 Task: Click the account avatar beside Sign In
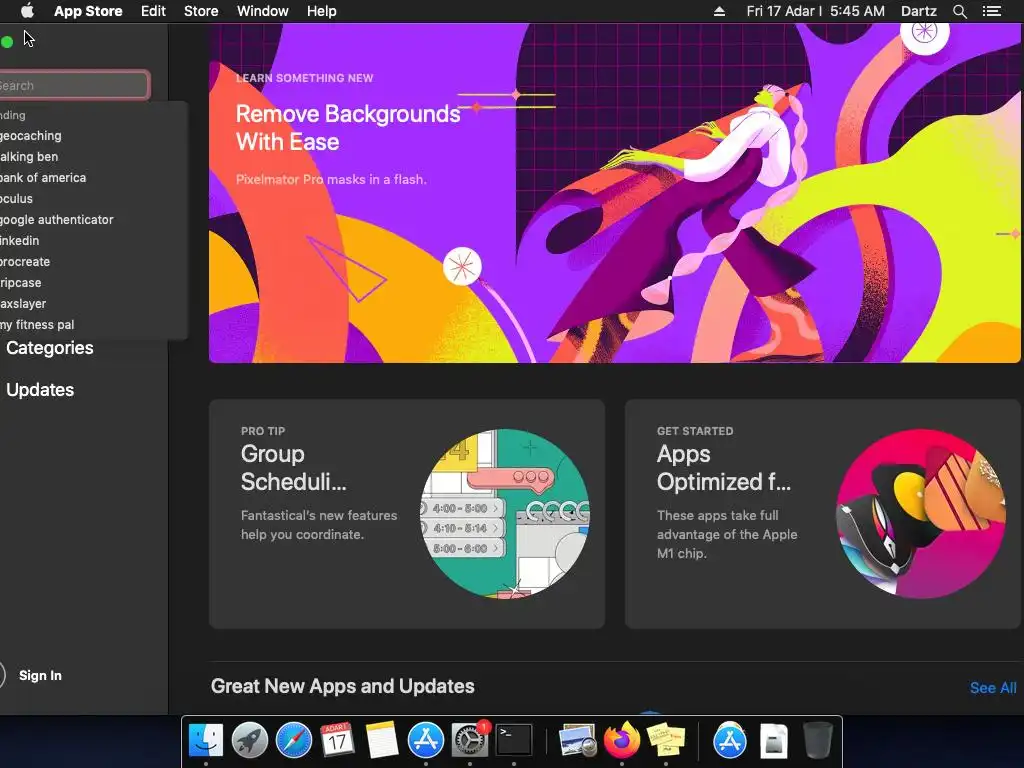(1, 675)
